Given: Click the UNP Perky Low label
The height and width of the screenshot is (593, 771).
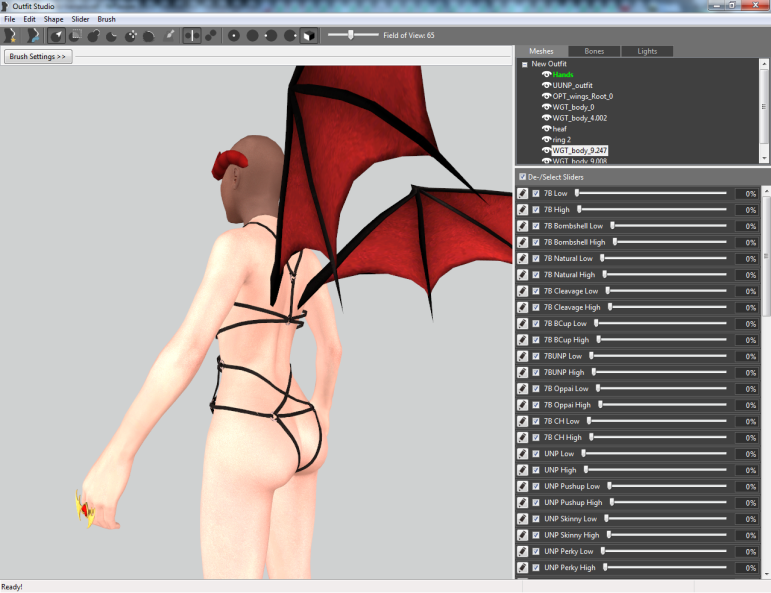Looking at the screenshot, I should tap(568, 551).
